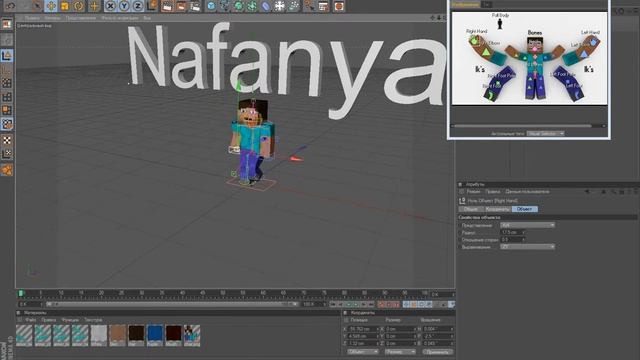Open the Объект dropdown in coordinates panel
Viewport: 640px width, 360px height.
pos(363,352)
